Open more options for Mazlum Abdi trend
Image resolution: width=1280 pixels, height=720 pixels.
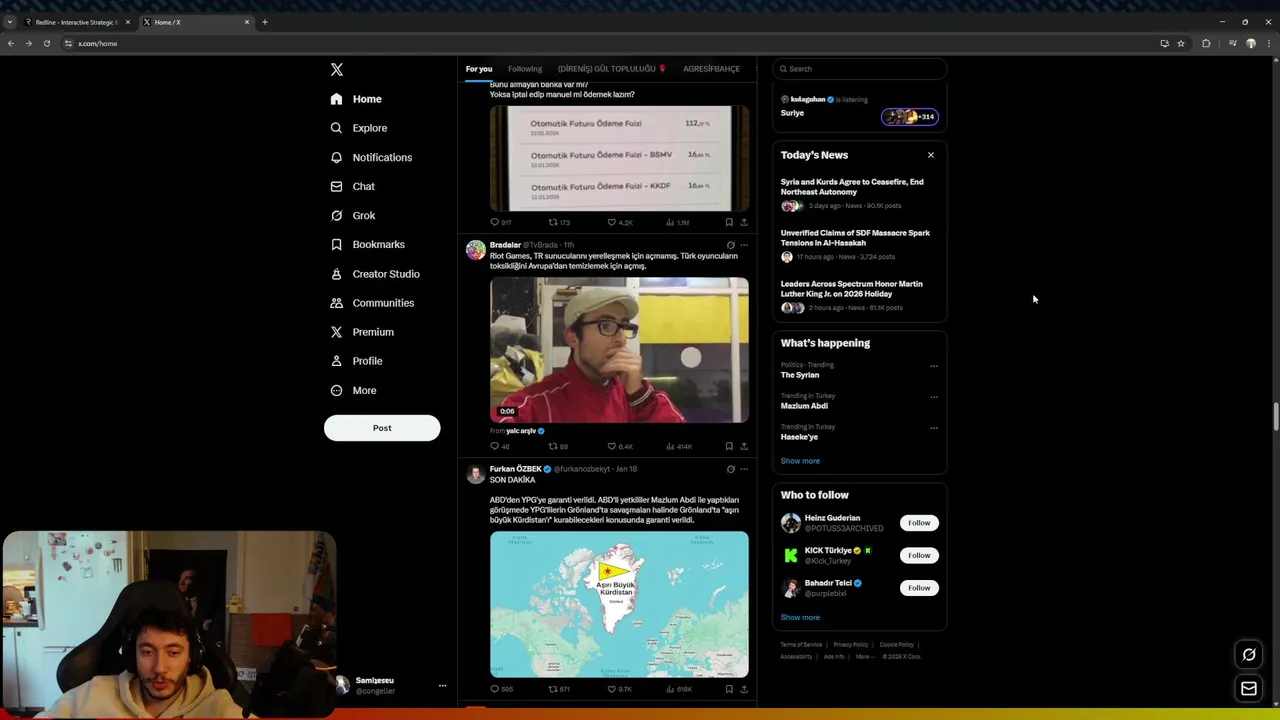934,397
